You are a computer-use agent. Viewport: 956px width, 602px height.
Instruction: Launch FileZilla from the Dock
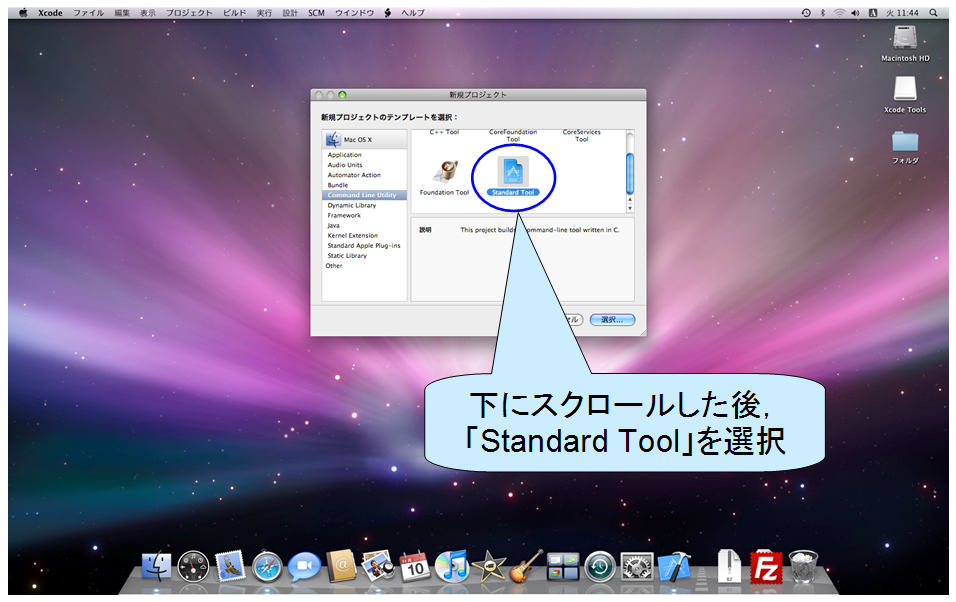click(766, 567)
